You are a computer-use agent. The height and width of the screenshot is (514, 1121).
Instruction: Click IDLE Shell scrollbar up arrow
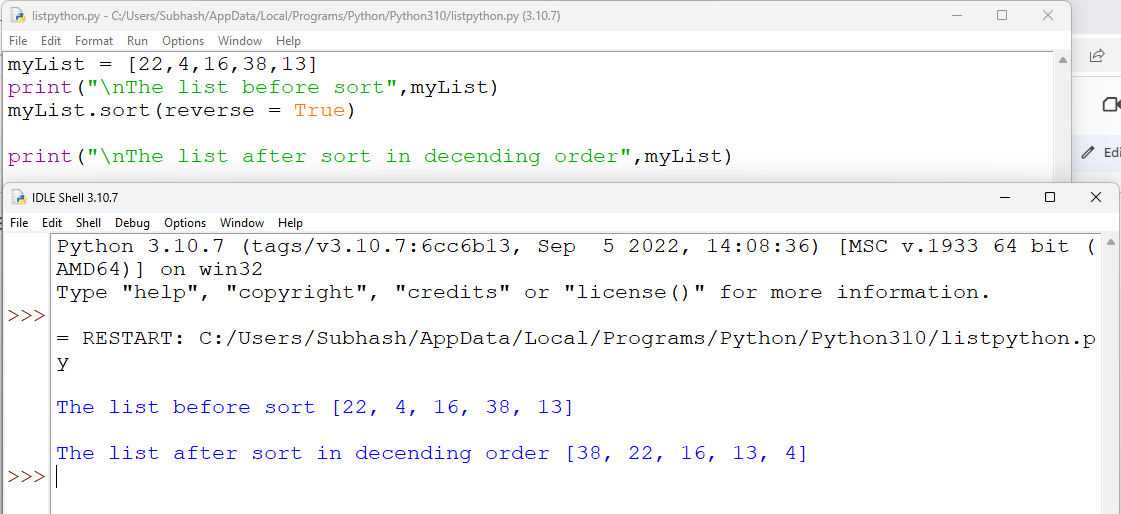pyautogui.click(x=1111, y=243)
